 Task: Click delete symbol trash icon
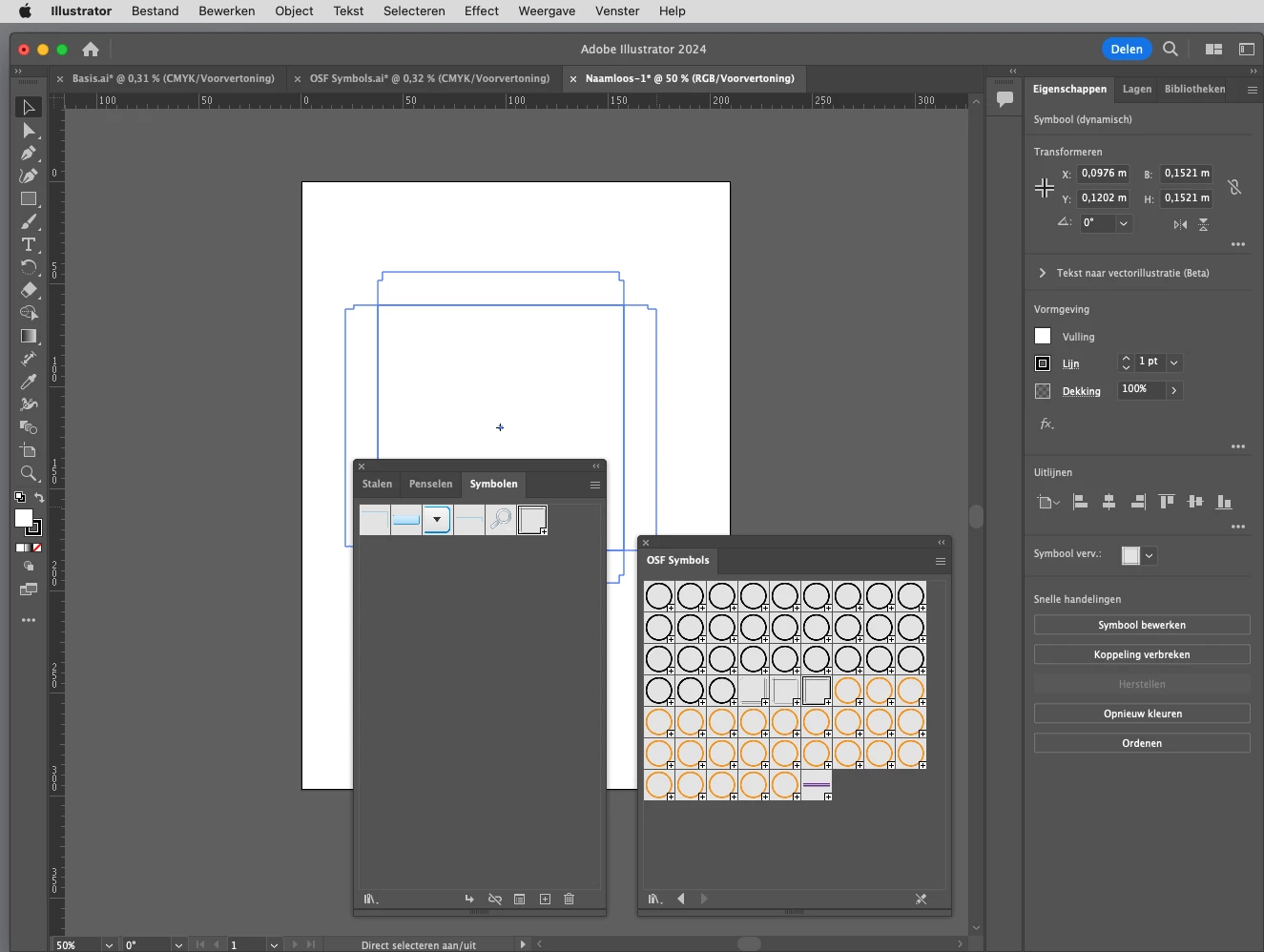click(570, 899)
